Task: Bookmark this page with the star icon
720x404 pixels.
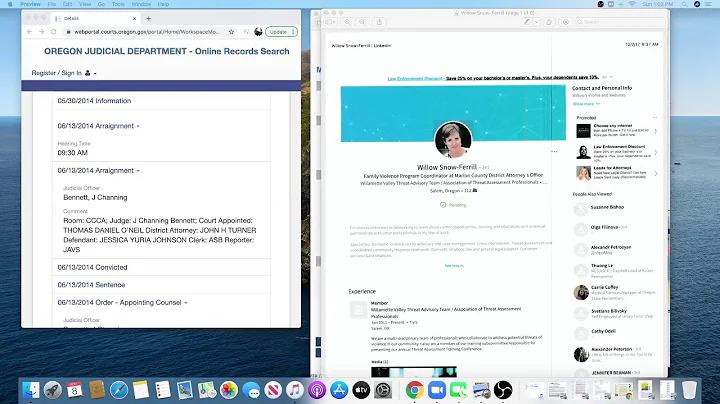Action: pyautogui.click(x=231, y=32)
